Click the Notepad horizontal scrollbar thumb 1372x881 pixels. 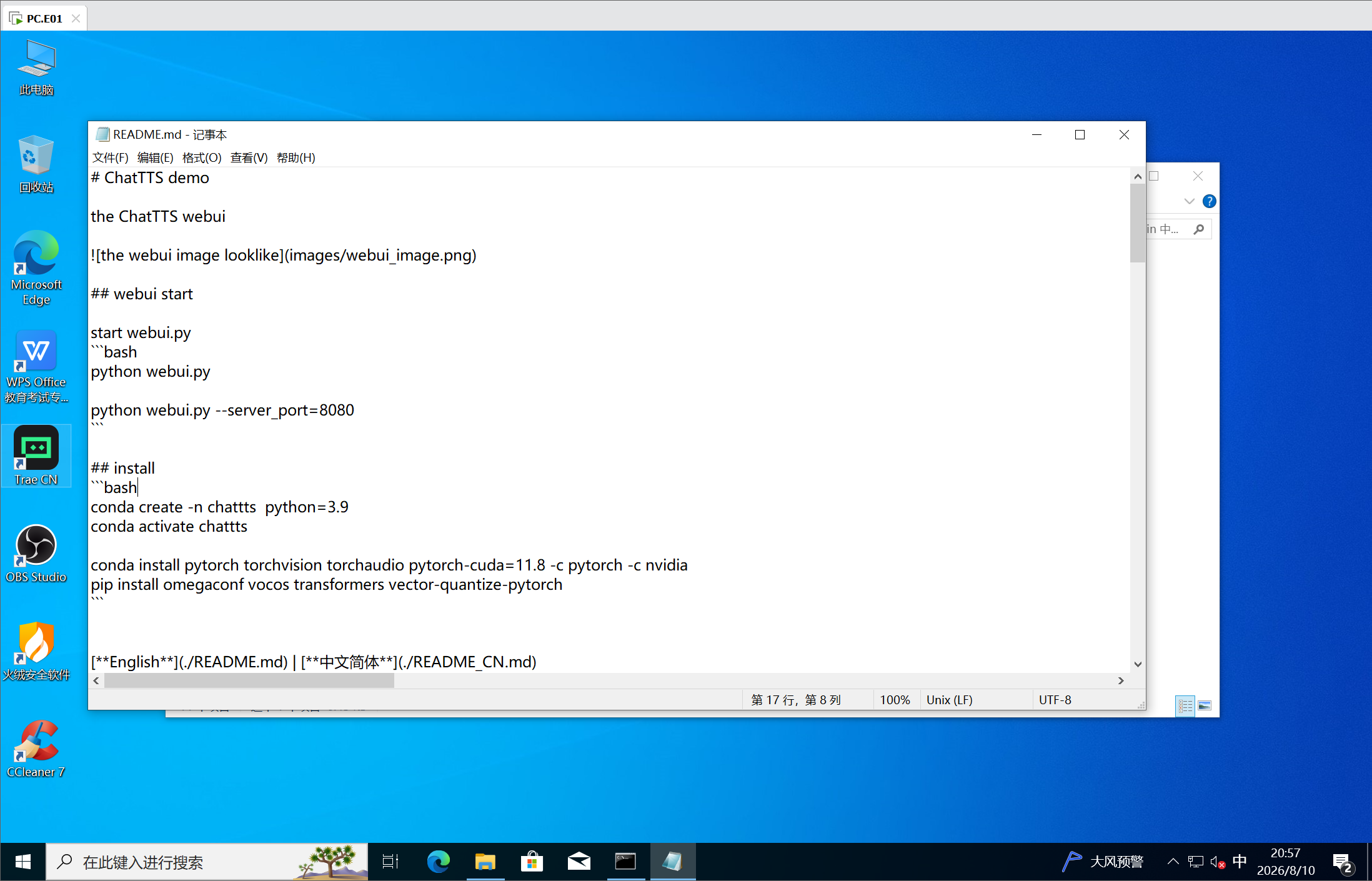click(x=249, y=680)
